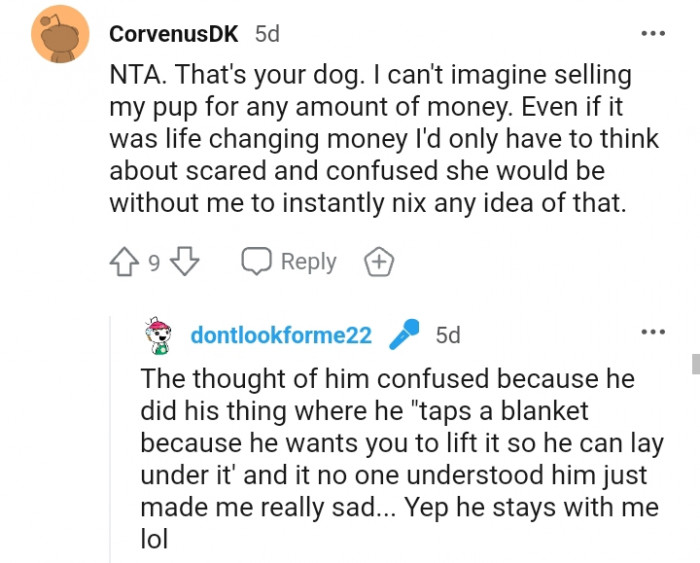Click CorvenusDK's orange avatar

pyautogui.click(x=61, y=34)
